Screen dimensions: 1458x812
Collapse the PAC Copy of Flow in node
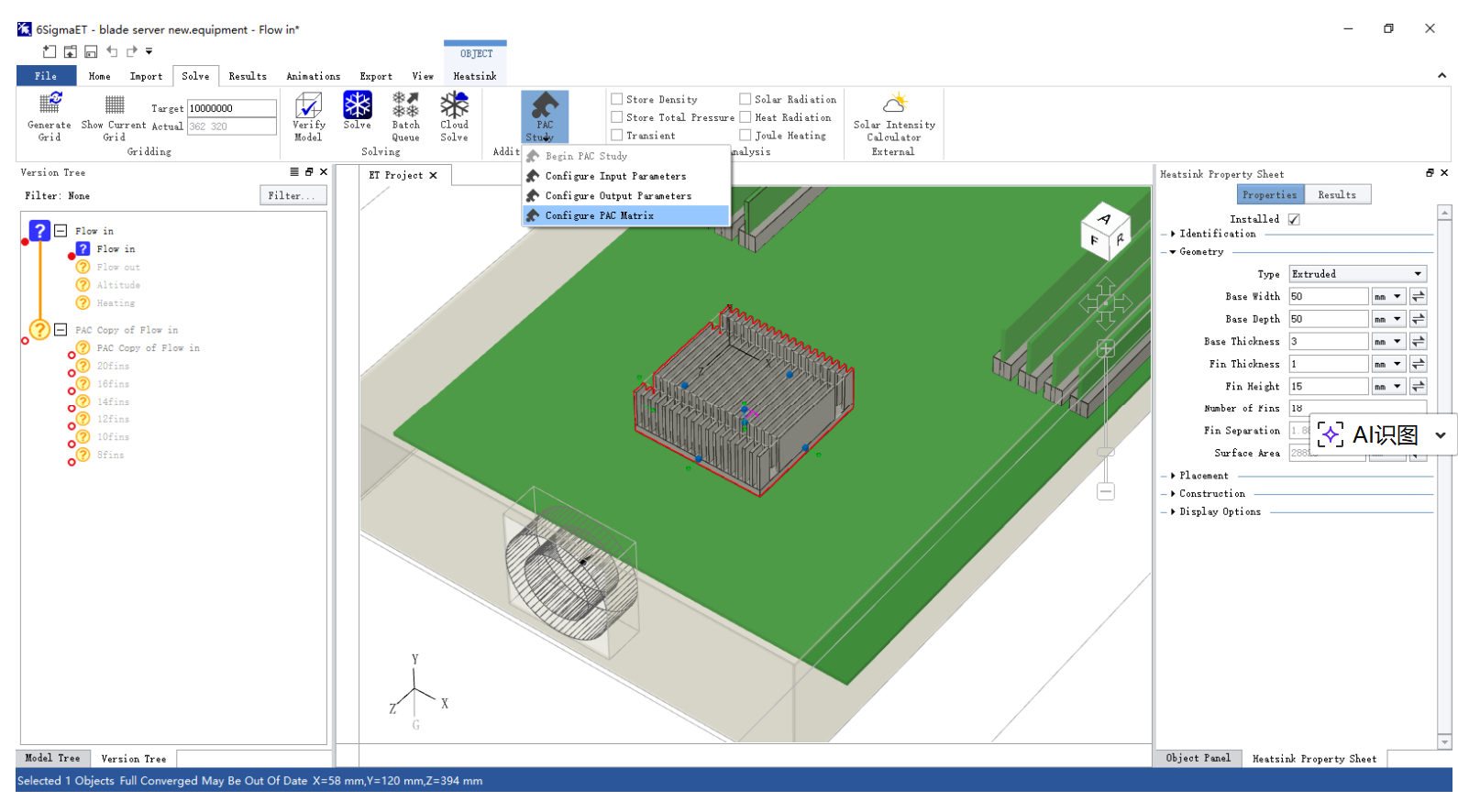tap(61, 330)
